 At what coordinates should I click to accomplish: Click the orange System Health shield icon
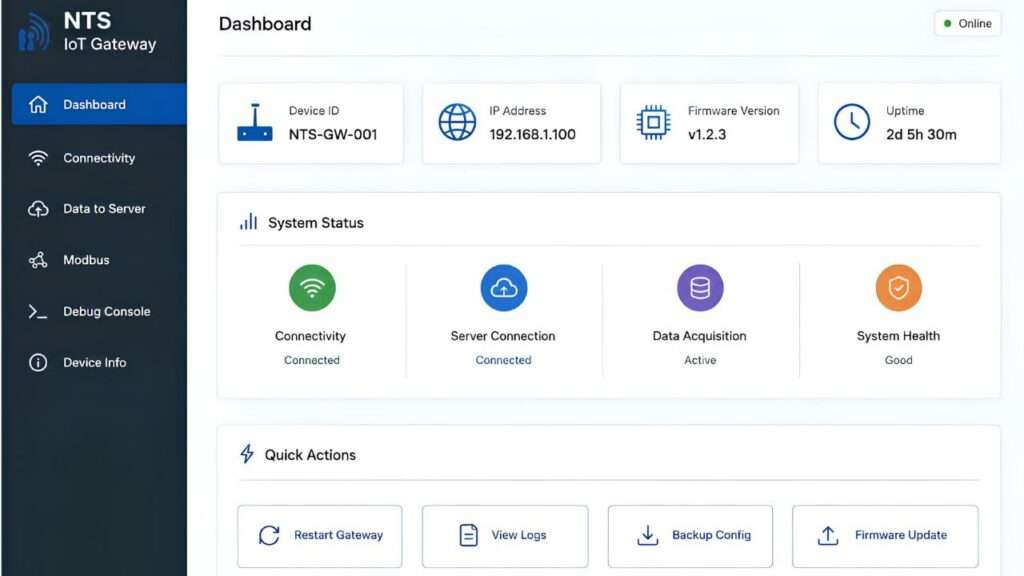pyautogui.click(x=899, y=288)
